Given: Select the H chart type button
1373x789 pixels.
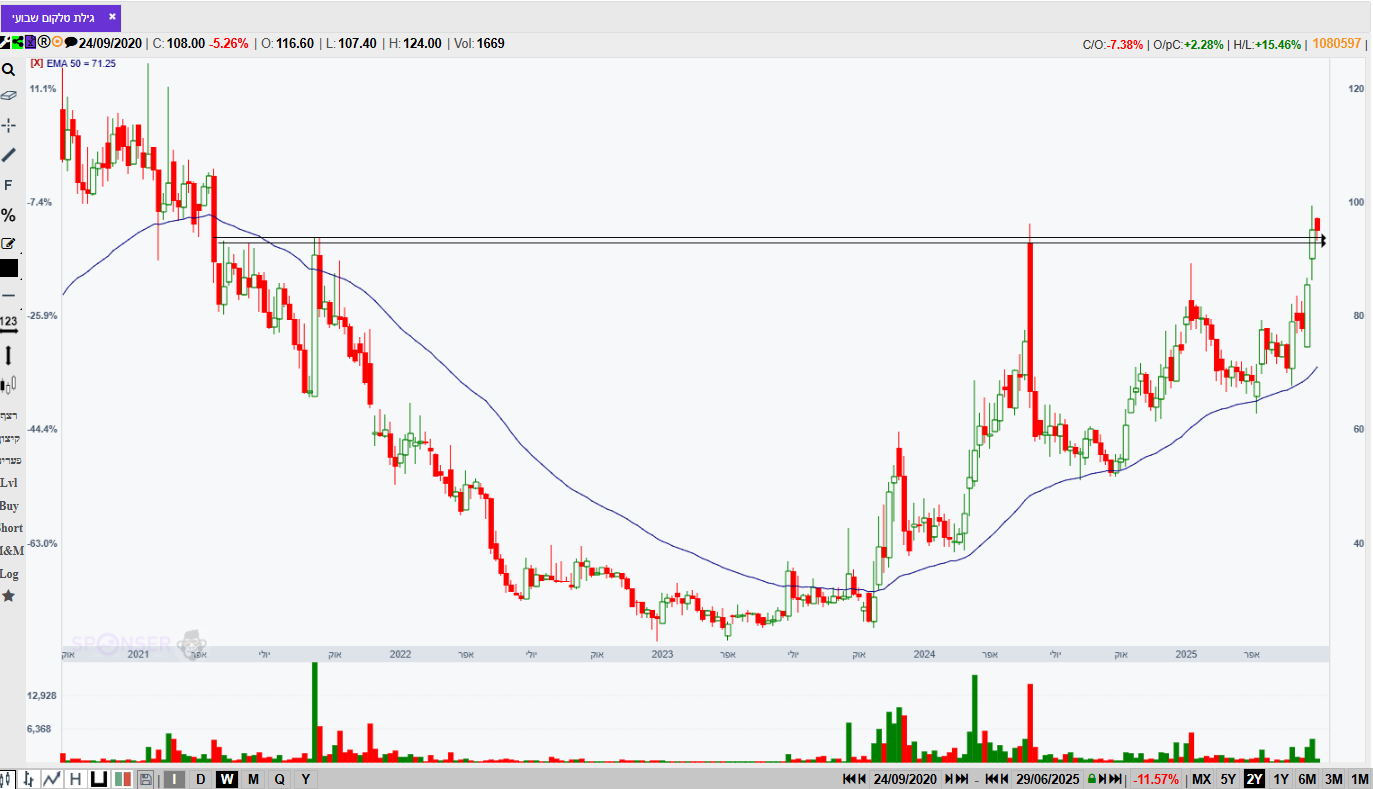Looking at the screenshot, I should click(75, 779).
